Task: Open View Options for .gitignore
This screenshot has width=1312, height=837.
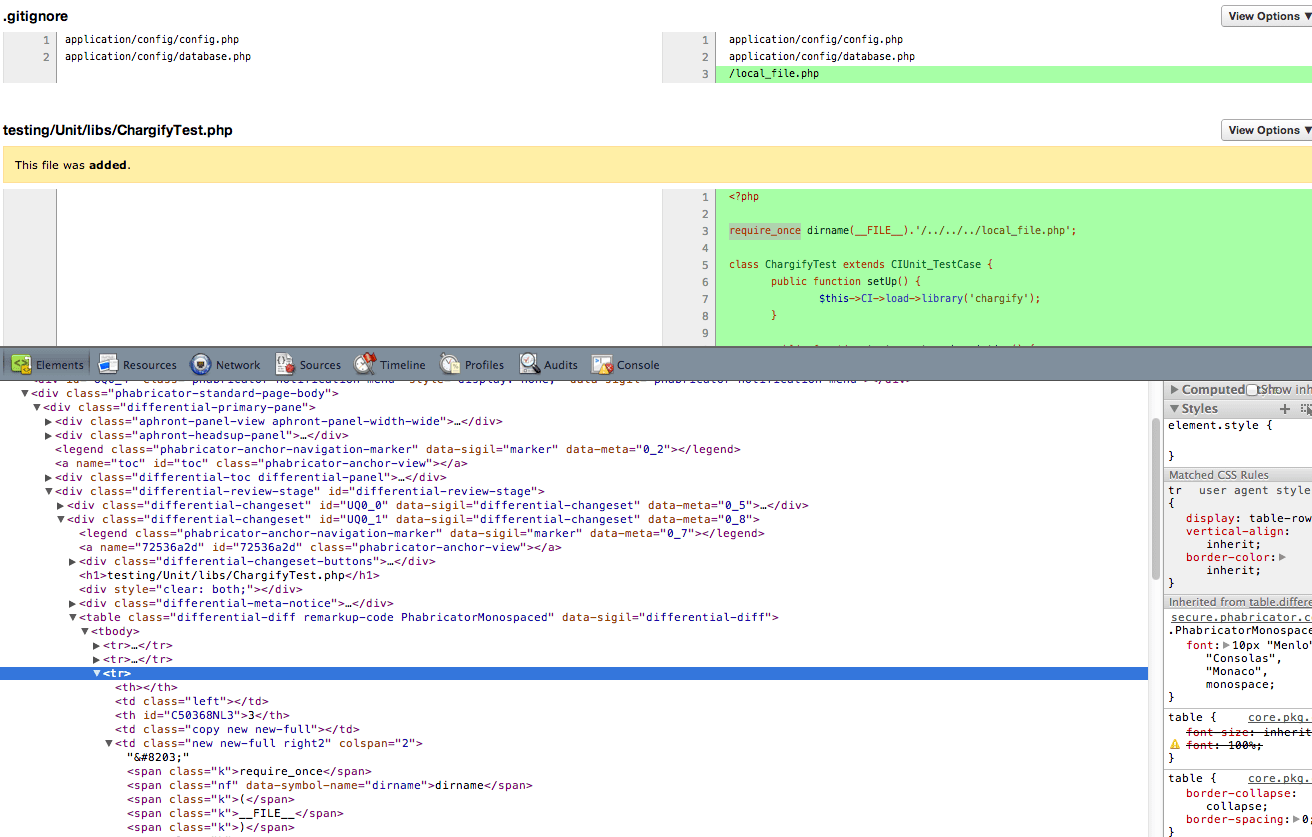Action: [1266, 16]
